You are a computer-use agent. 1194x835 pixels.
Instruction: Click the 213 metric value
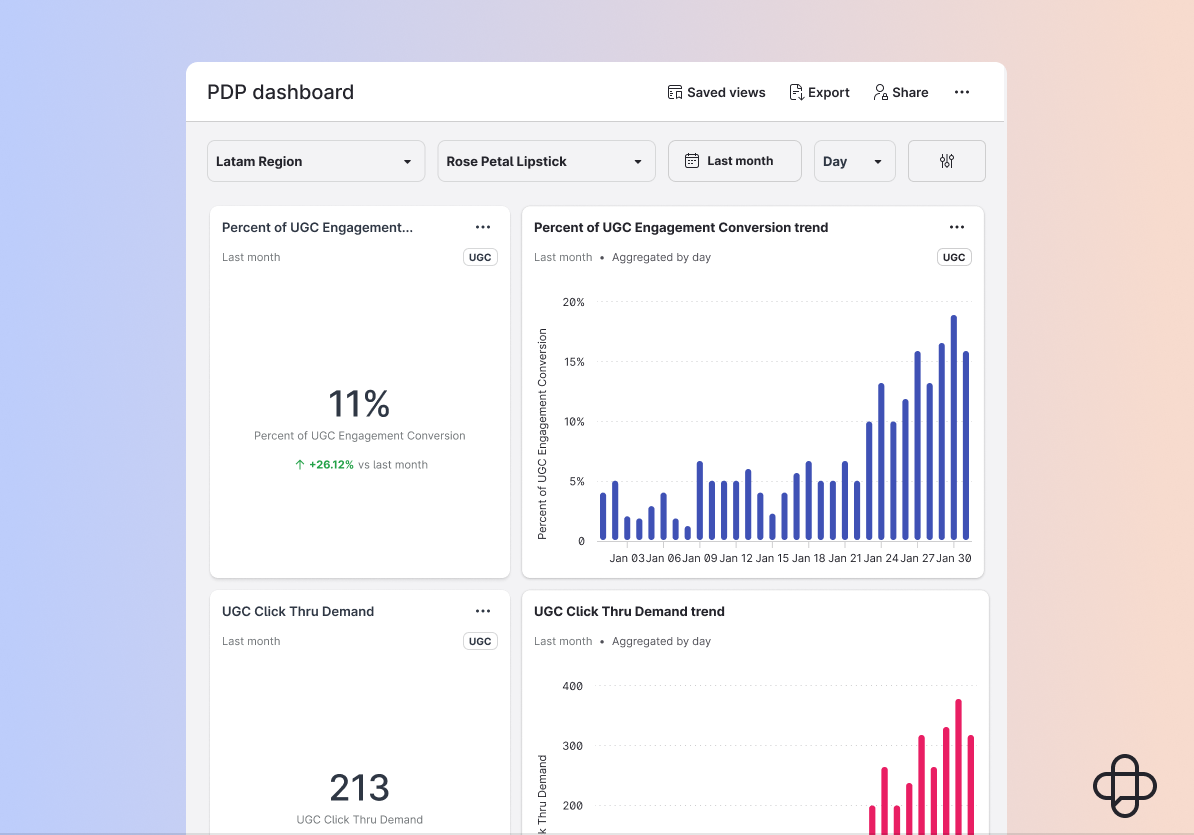359,788
